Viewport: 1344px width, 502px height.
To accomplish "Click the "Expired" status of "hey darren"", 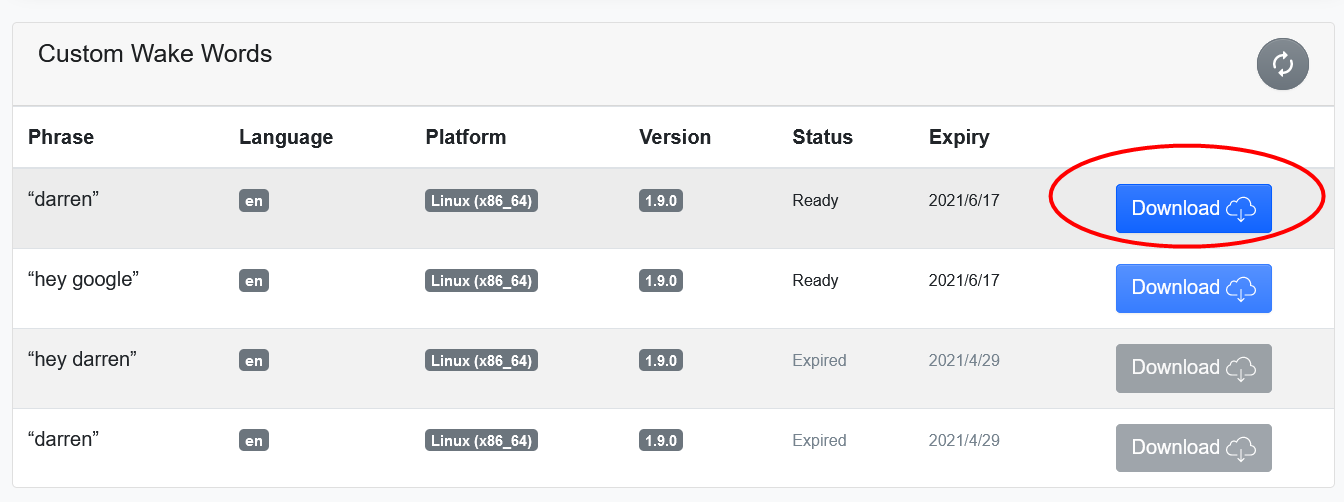I will (x=819, y=360).
